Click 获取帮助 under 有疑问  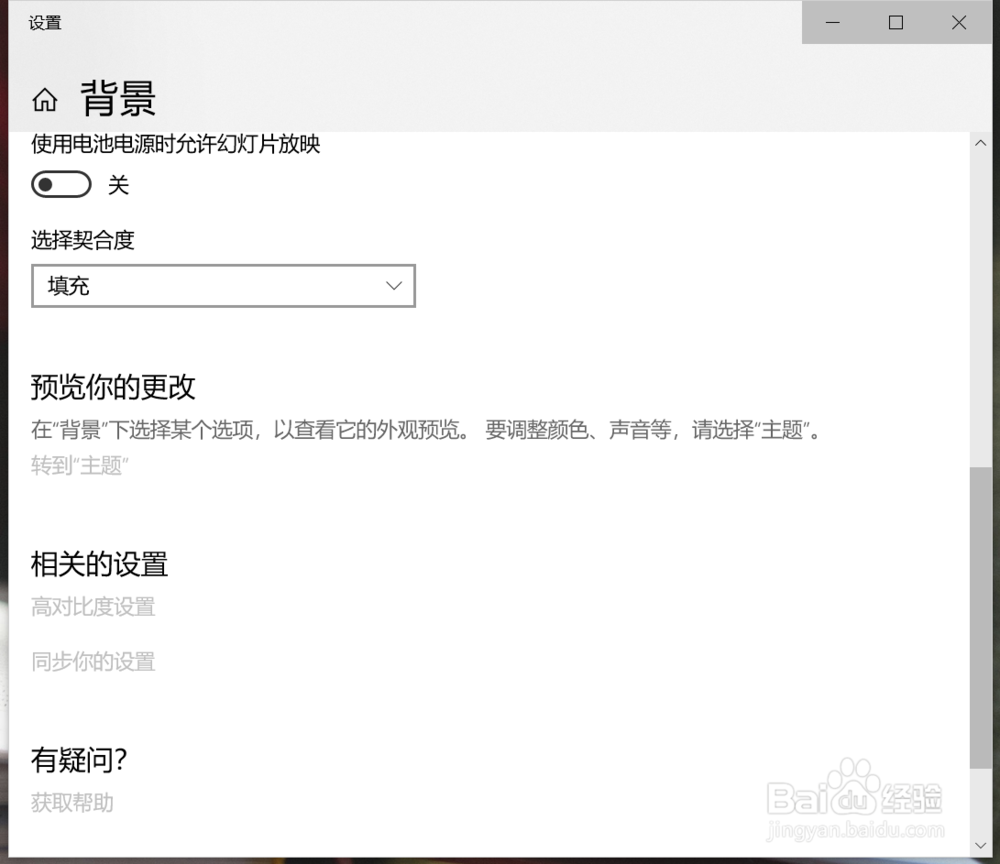coord(70,803)
